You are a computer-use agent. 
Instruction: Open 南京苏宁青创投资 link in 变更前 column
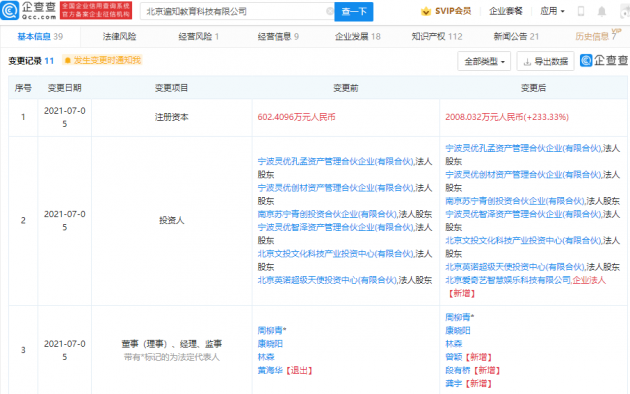[327, 214]
